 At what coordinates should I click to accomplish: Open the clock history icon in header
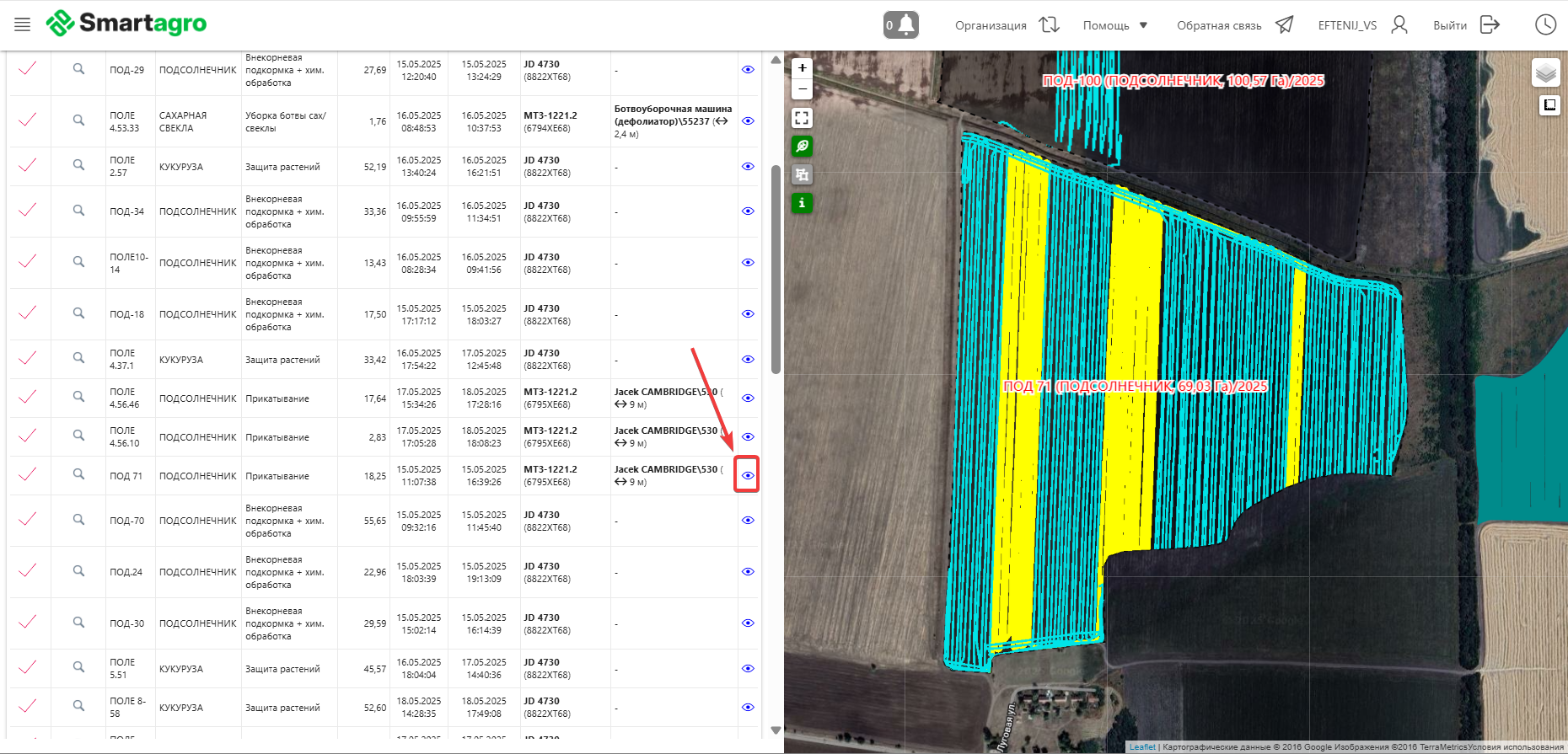[1544, 24]
